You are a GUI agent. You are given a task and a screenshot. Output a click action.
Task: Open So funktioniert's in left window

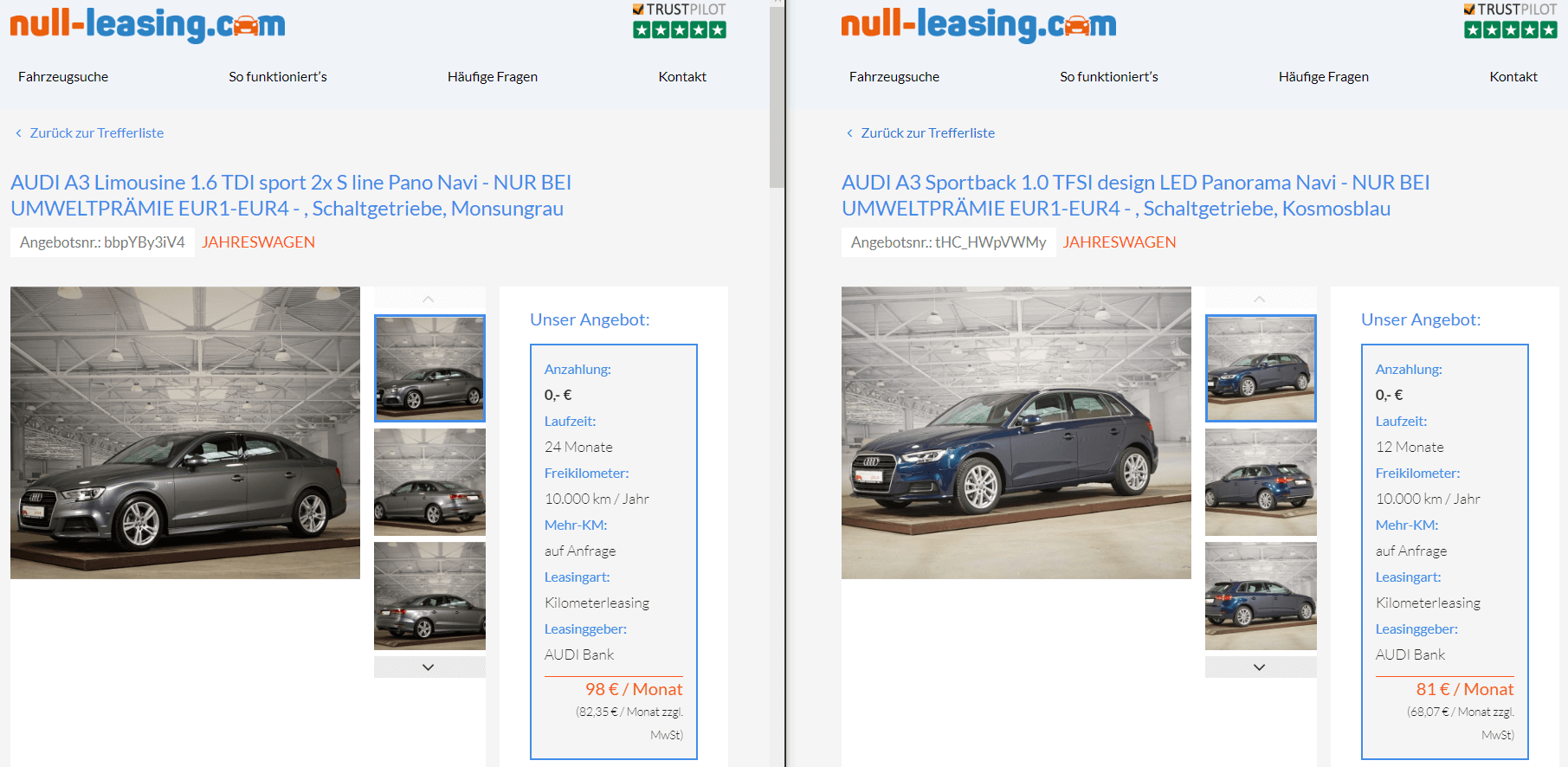[278, 76]
